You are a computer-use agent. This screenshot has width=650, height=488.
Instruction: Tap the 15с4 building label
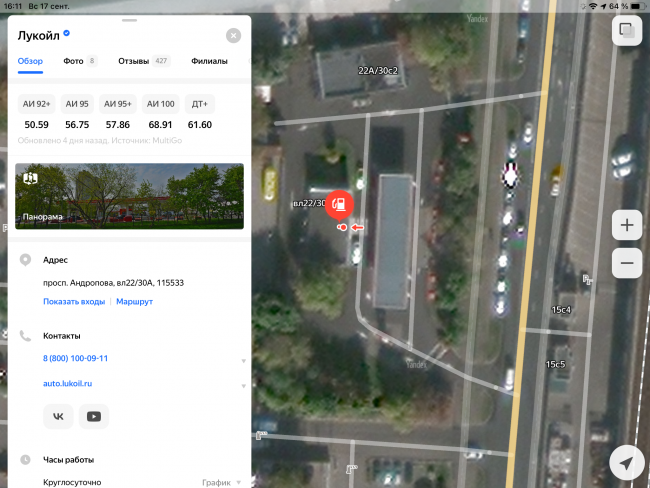pos(561,310)
